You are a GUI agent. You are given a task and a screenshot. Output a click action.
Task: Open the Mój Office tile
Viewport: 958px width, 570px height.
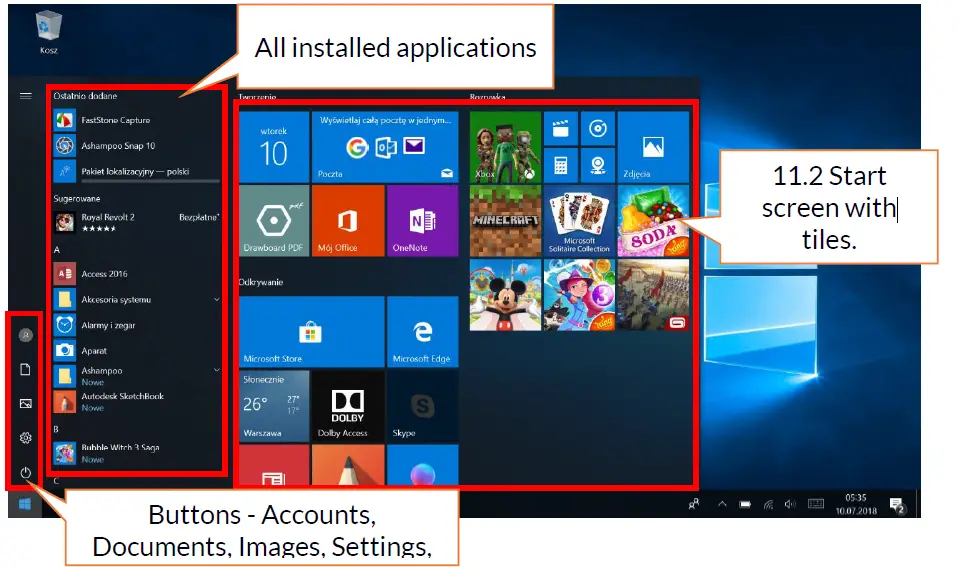348,221
